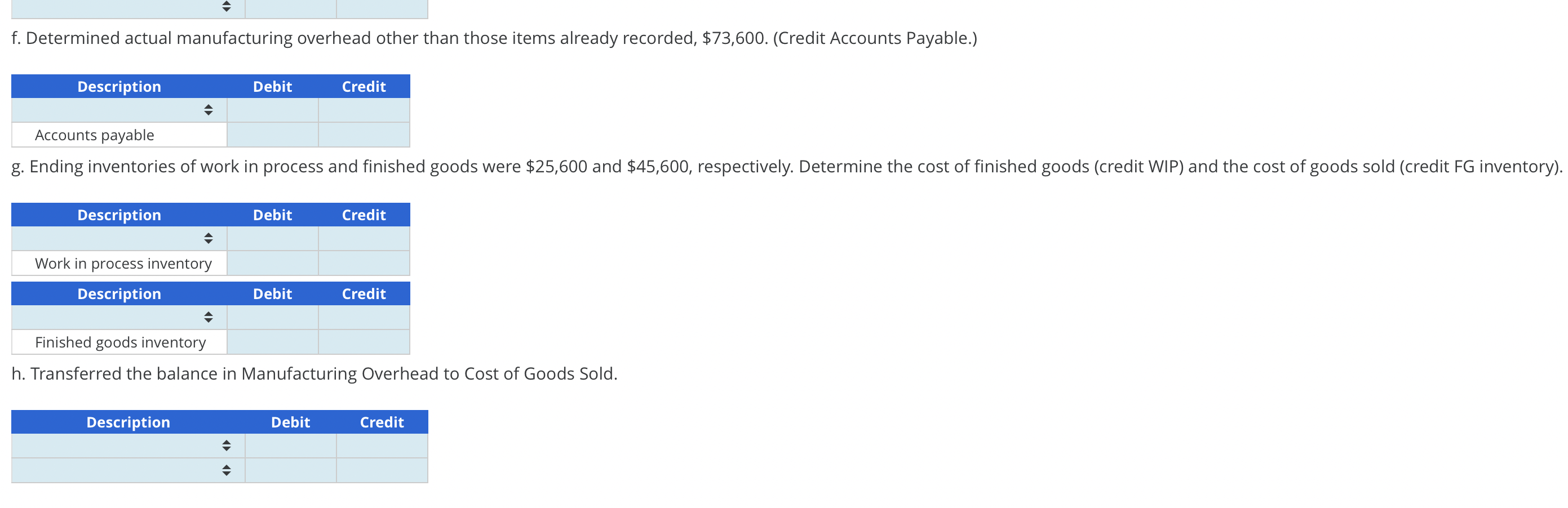Select the Accounts payable description cell

[119, 135]
